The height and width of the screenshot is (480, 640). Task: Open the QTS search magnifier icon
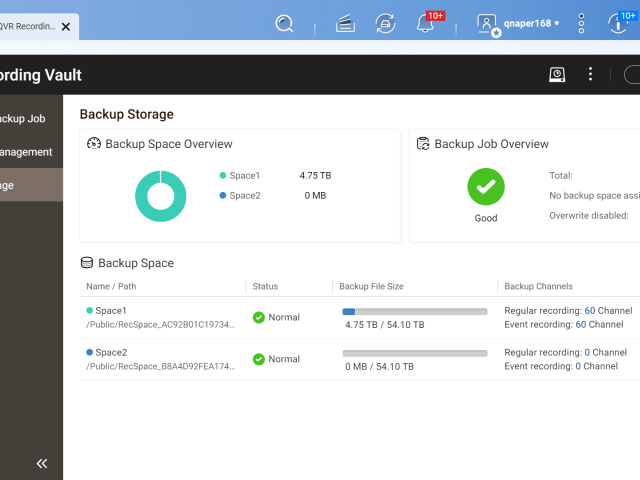pyautogui.click(x=285, y=23)
